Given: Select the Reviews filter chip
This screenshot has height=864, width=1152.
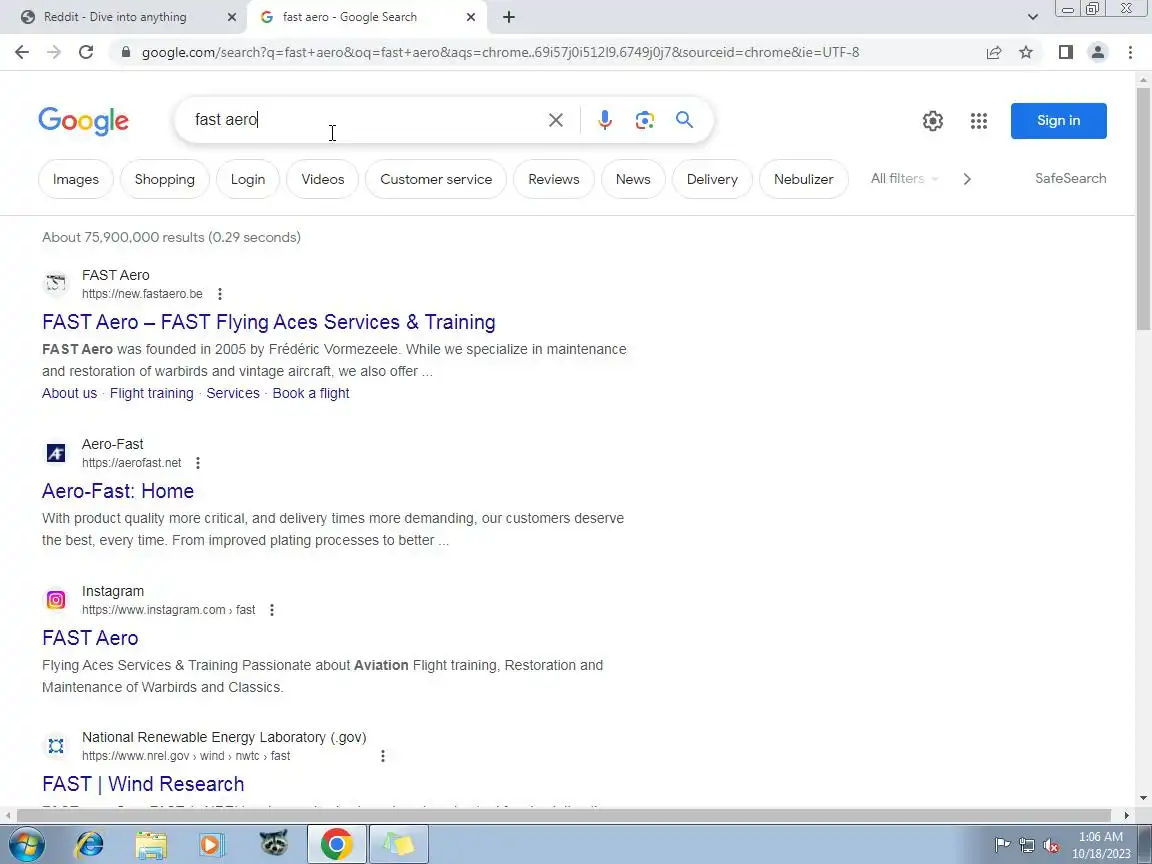Looking at the screenshot, I should click(554, 179).
